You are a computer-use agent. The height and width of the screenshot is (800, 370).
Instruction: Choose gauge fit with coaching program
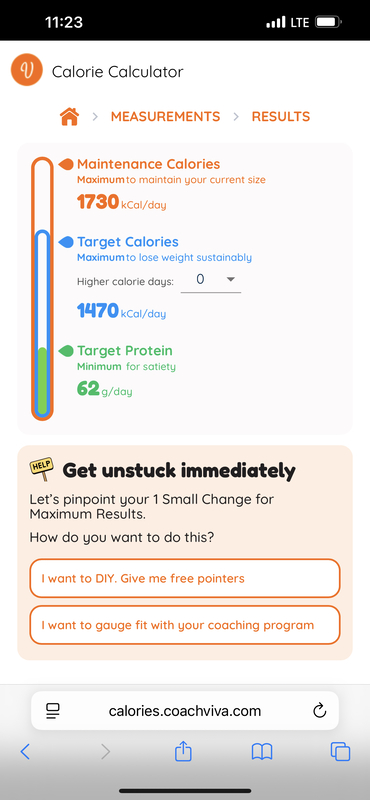tap(185, 625)
